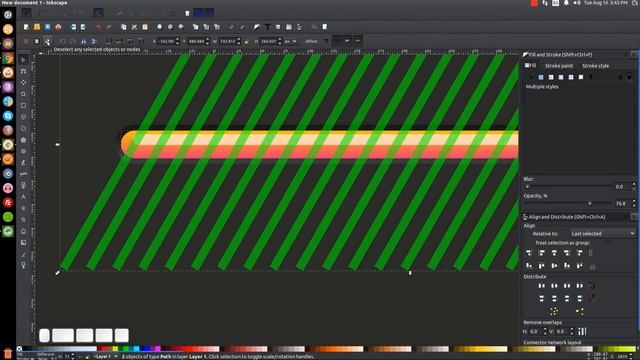Select the Radial gradient fill option
Screen dimensions: 640x360
tap(561, 77)
